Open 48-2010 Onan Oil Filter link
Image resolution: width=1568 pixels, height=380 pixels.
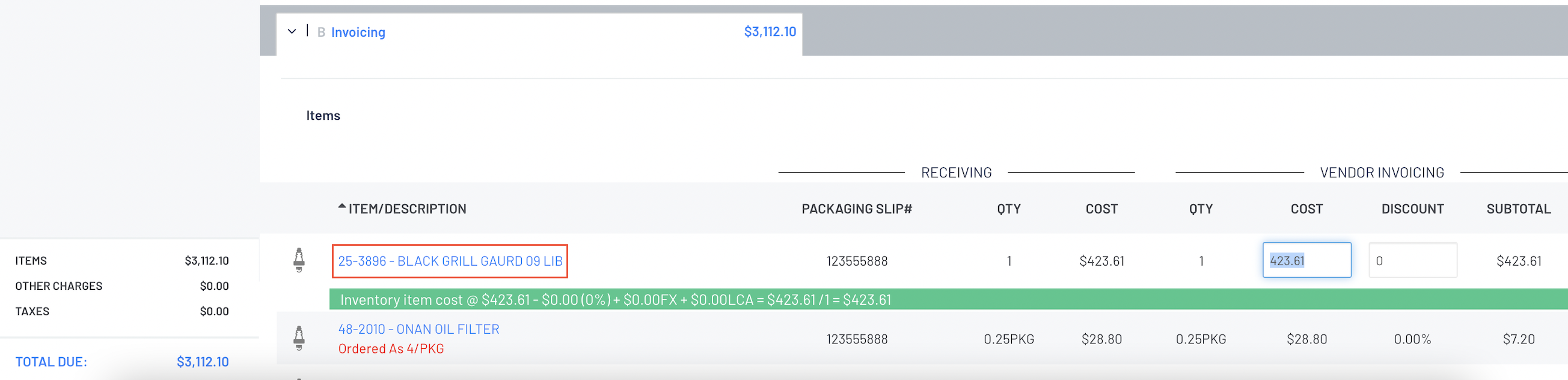coord(419,329)
